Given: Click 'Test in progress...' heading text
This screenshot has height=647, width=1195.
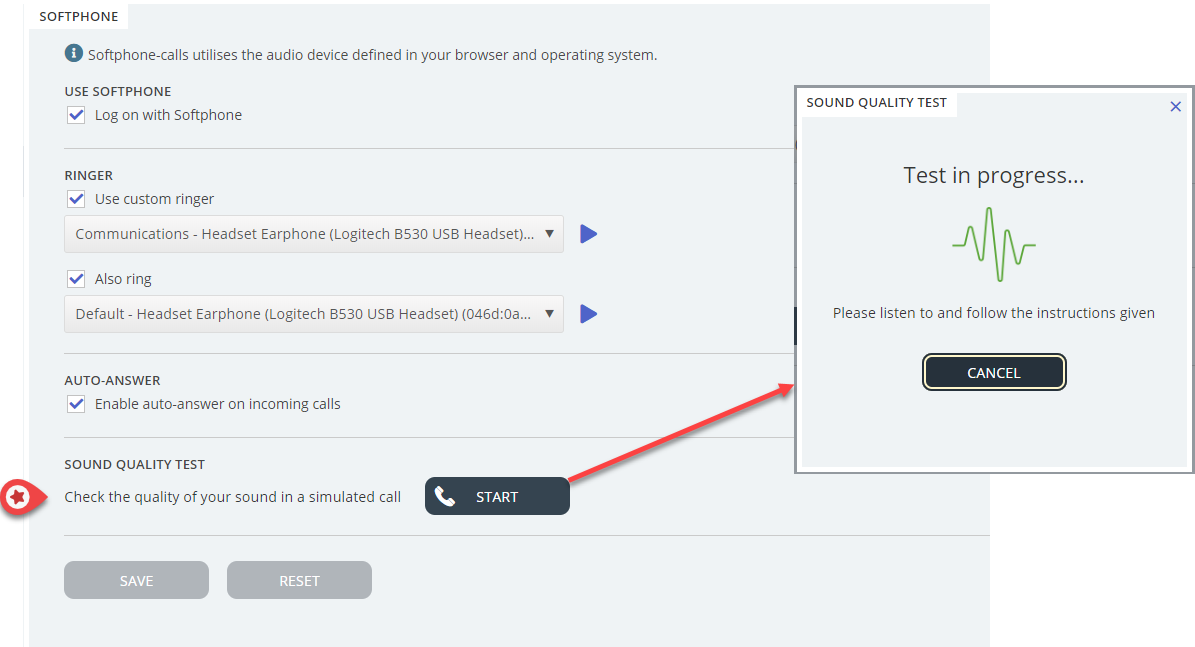Looking at the screenshot, I should [x=993, y=176].
